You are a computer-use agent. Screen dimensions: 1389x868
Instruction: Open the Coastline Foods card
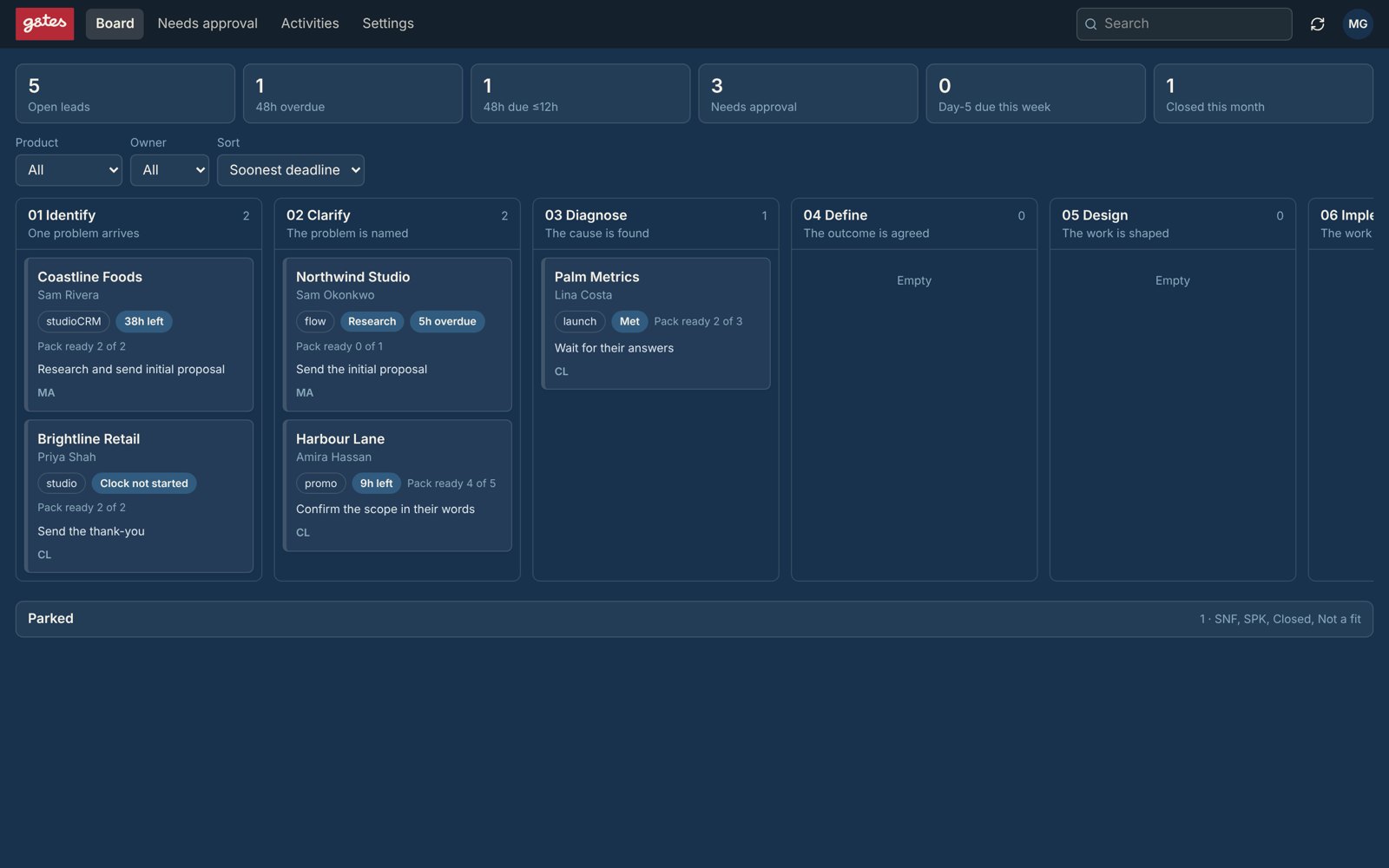pos(139,334)
